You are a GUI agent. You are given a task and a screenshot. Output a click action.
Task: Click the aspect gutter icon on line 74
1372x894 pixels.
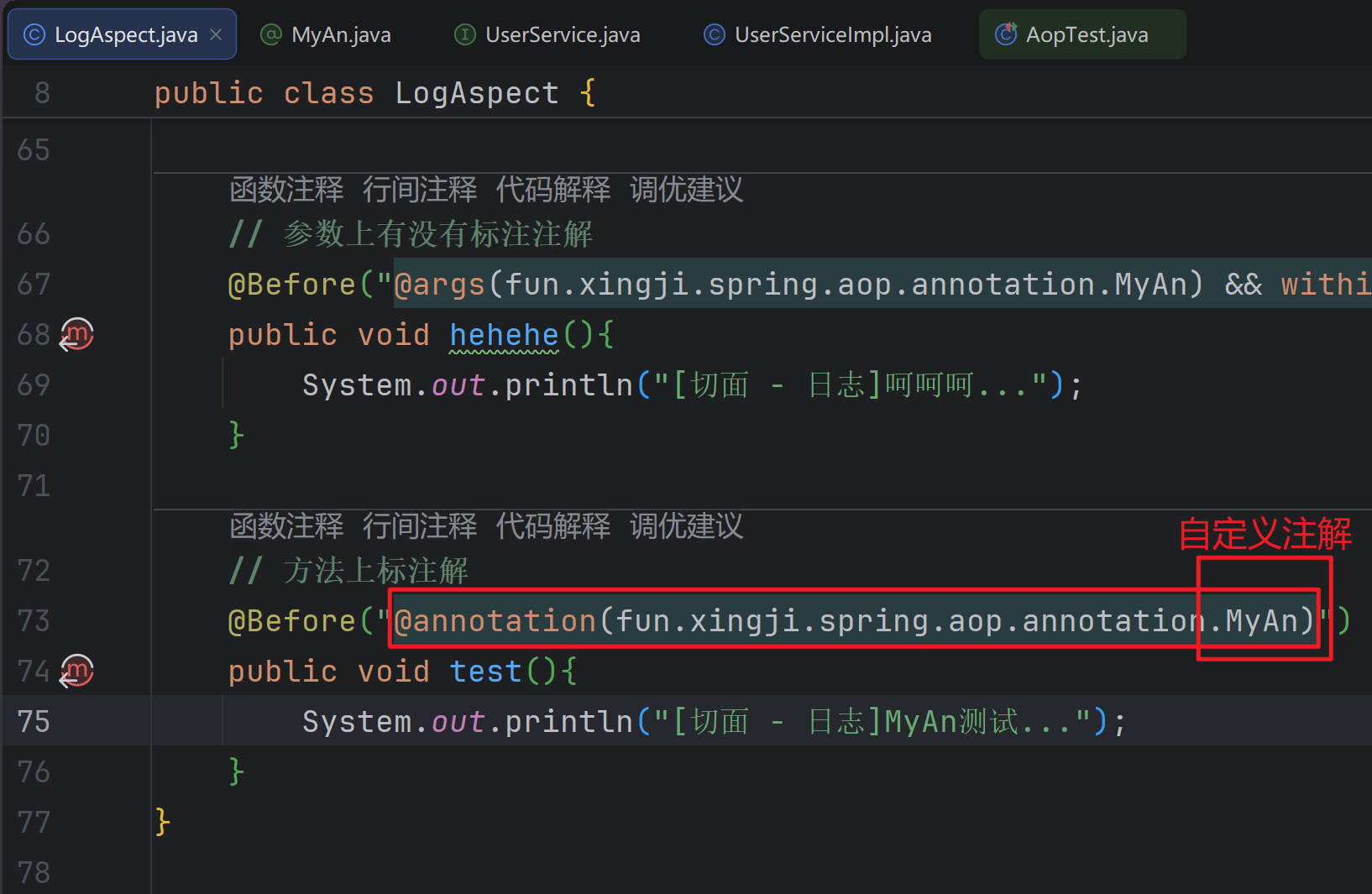point(76,672)
